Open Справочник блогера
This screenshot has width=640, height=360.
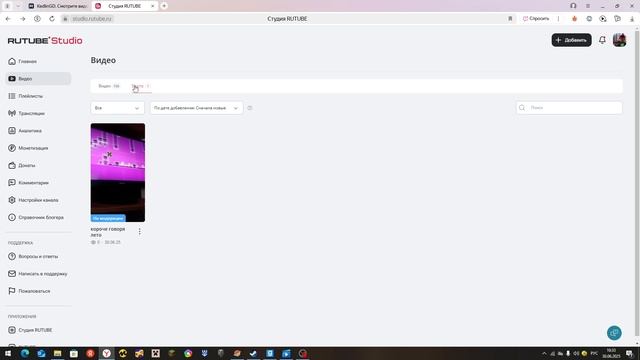click(36, 218)
